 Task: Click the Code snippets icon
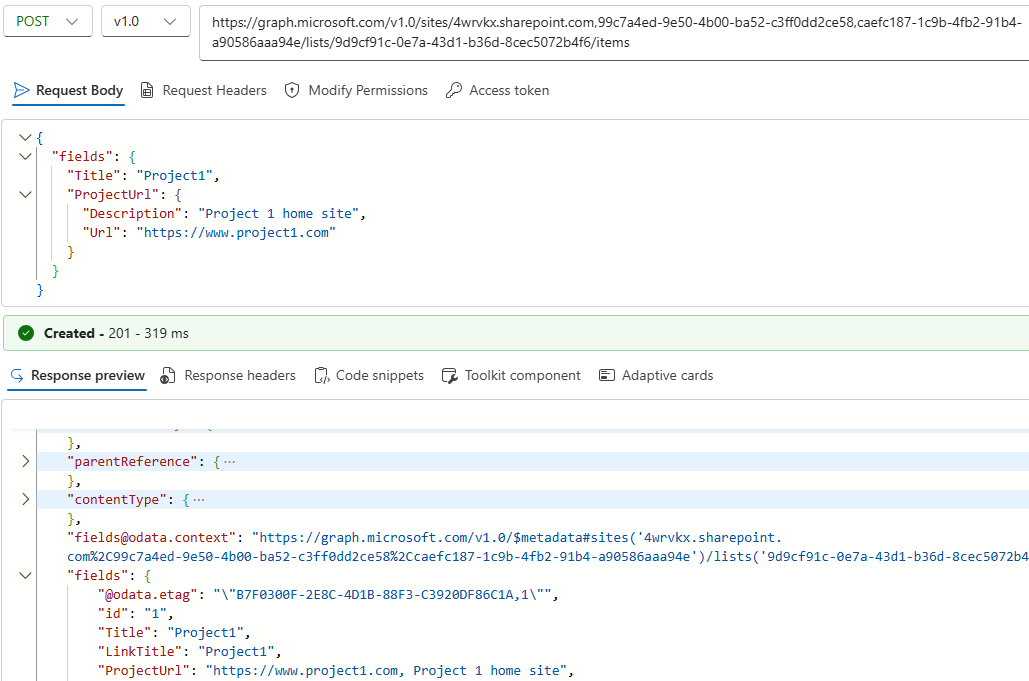(x=322, y=376)
